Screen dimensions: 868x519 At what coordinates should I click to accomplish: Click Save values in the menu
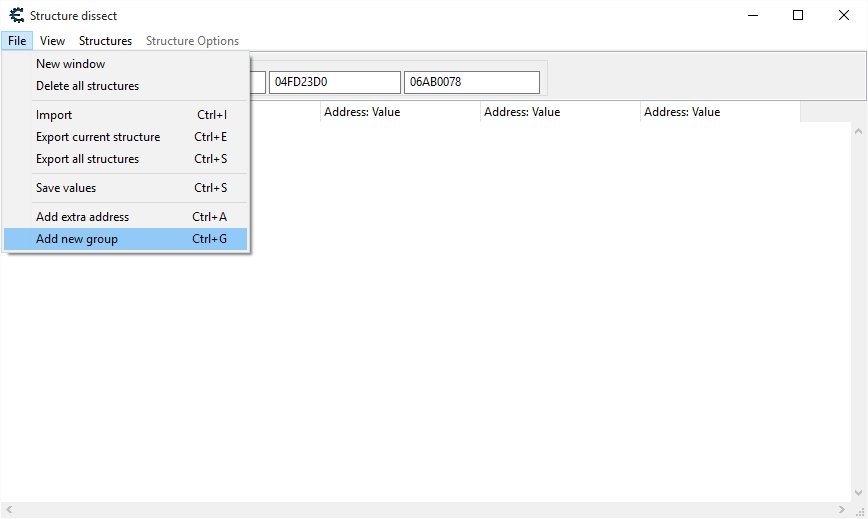click(66, 188)
